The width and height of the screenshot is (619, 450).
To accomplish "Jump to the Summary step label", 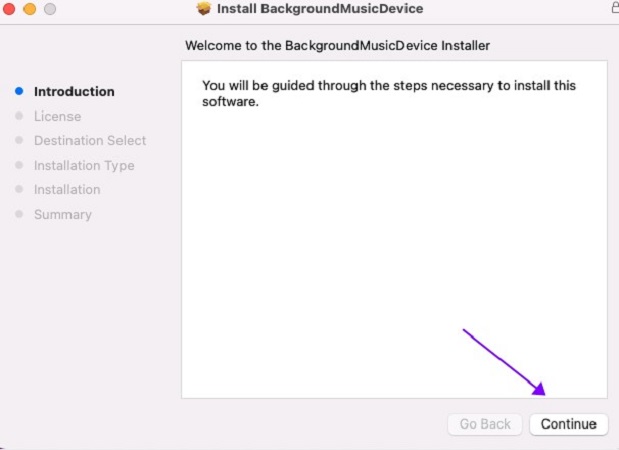I will 62,215.
